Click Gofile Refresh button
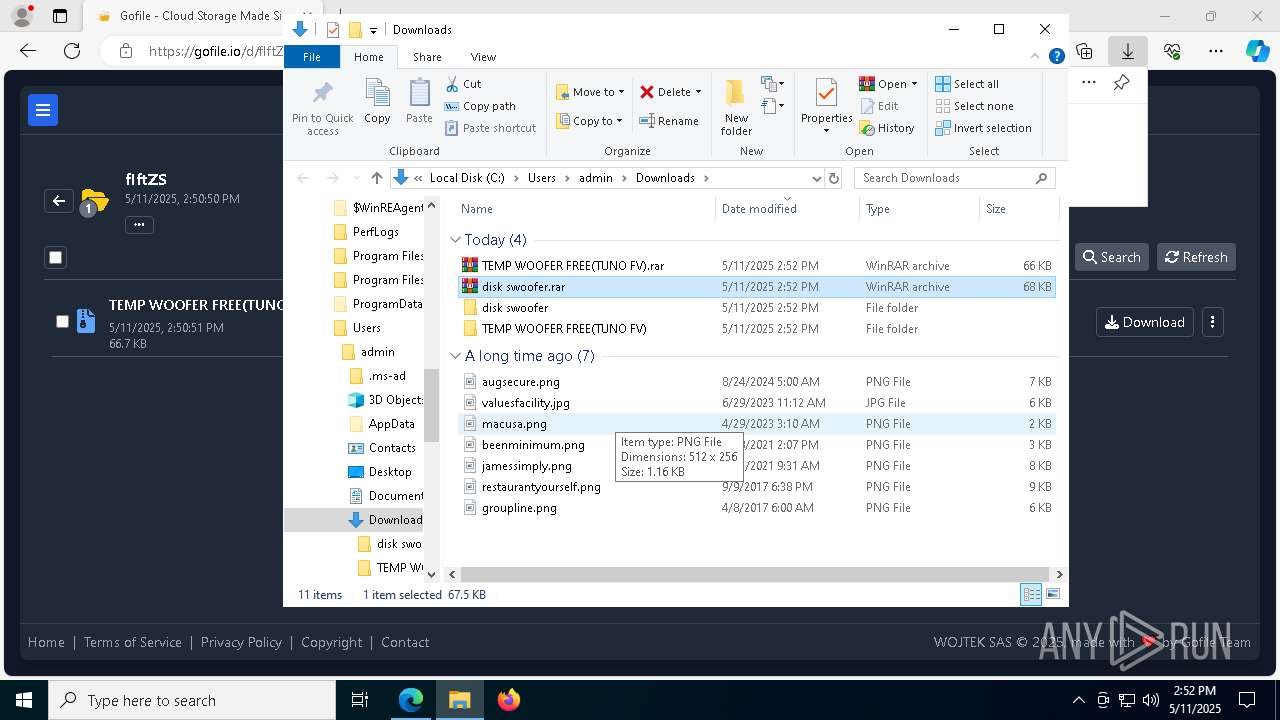Screen dimensions: 1280x720 pos(1196,257)
